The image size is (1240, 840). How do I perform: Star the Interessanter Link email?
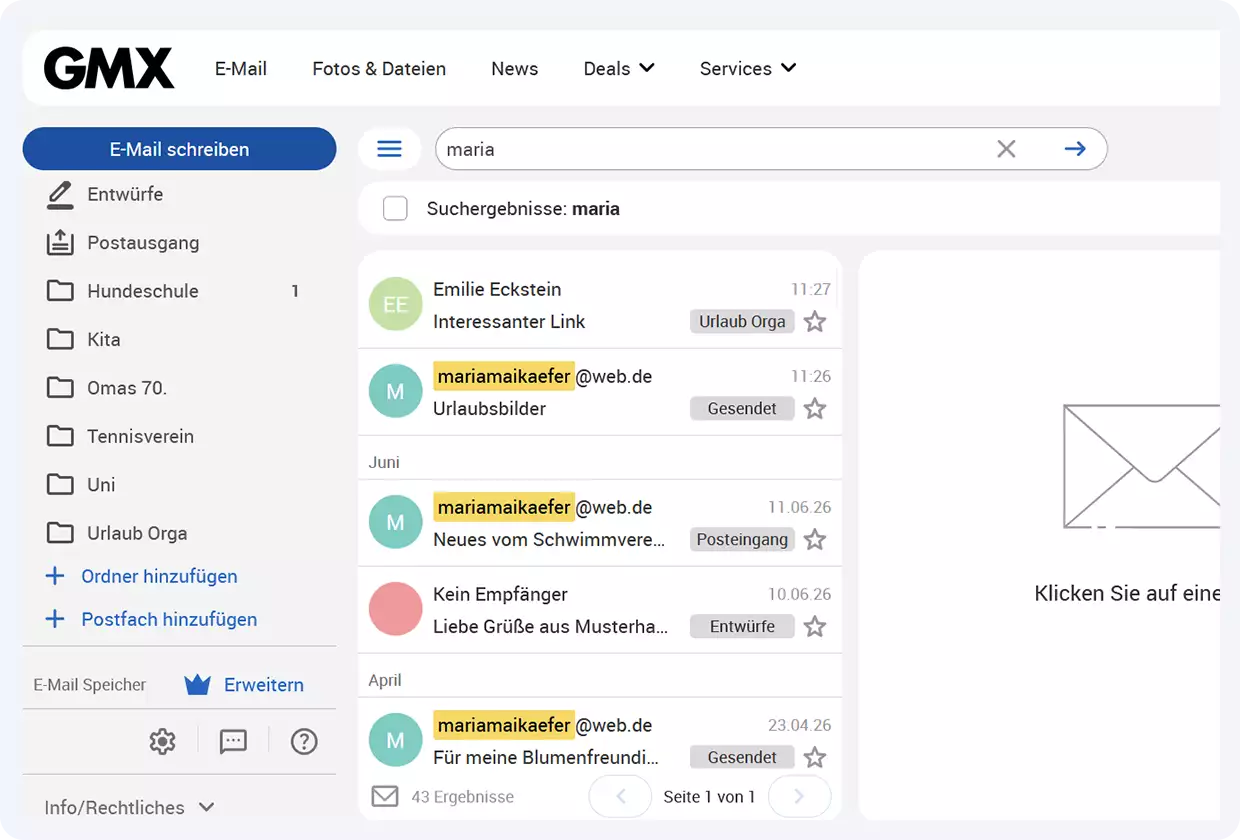(815, 321)
